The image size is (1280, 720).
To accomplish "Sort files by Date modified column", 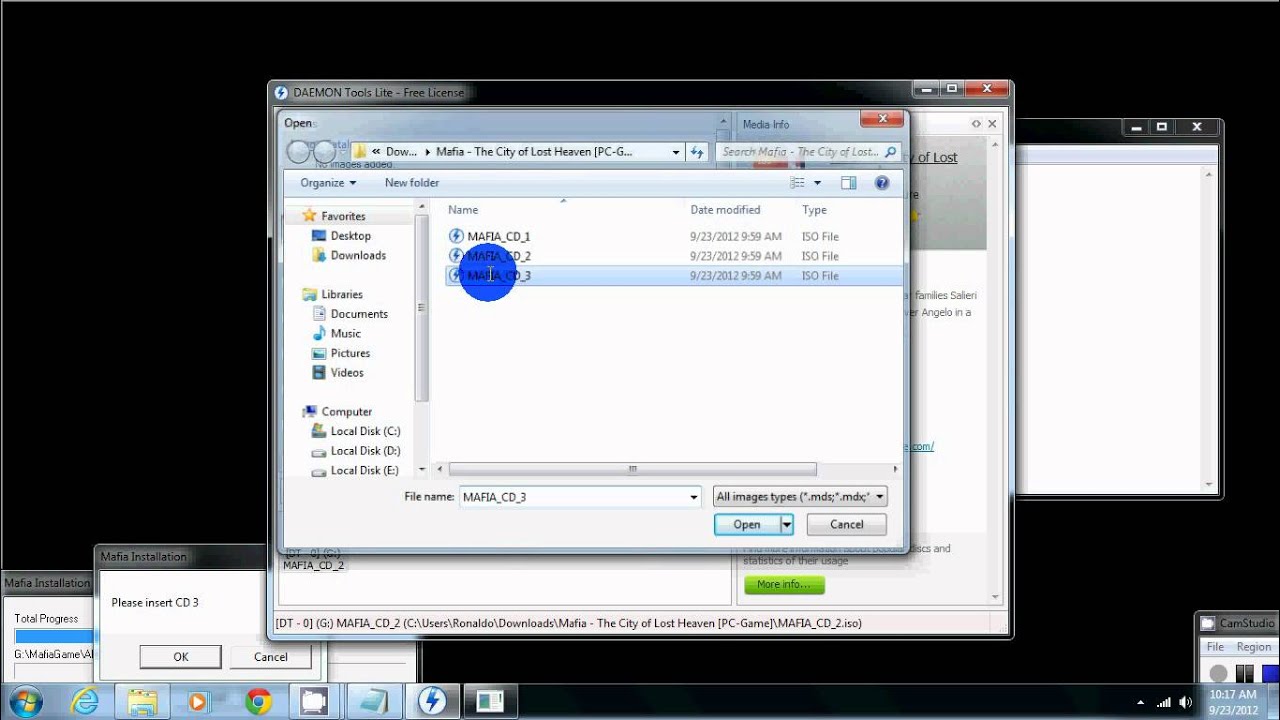I will 725,210.
